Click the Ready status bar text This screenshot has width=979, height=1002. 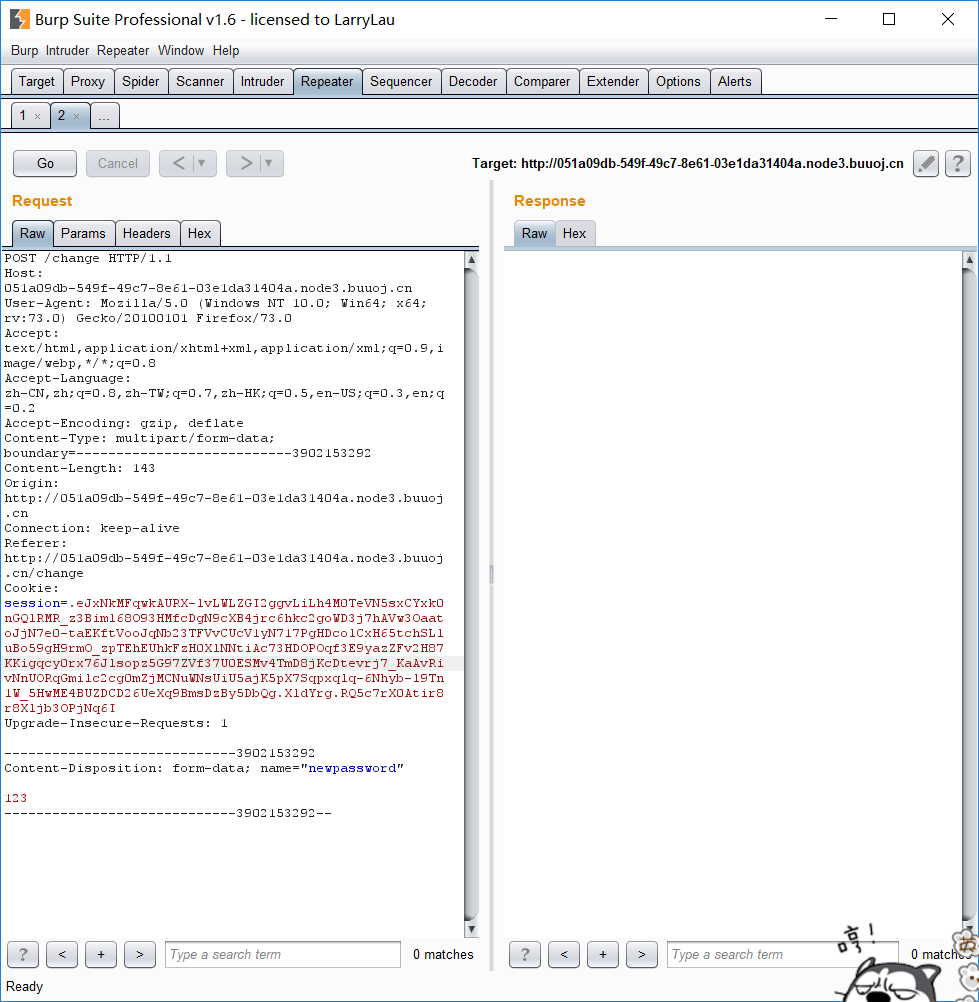click(24, 987)
